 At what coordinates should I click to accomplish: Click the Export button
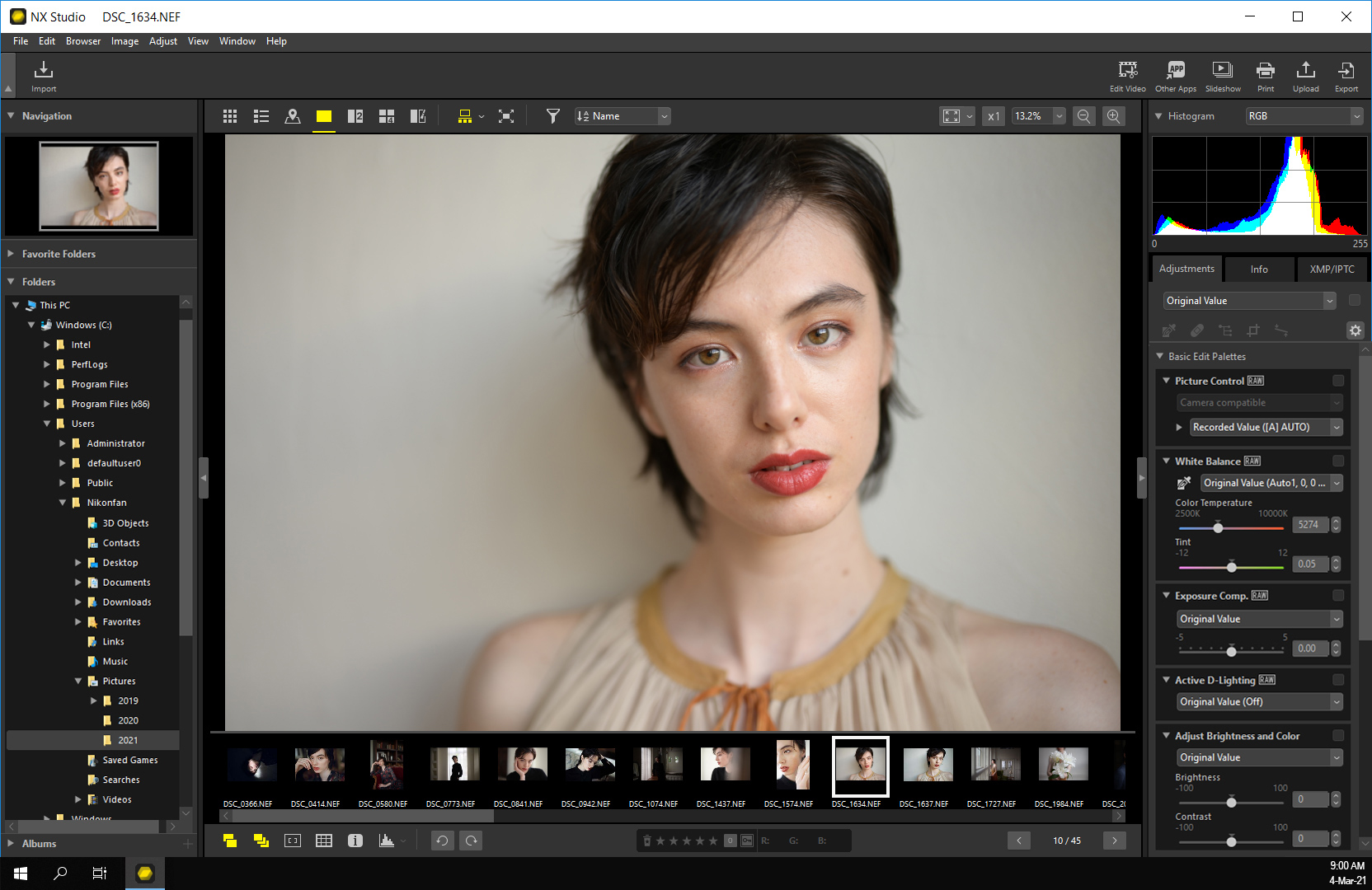(1346, 76)
